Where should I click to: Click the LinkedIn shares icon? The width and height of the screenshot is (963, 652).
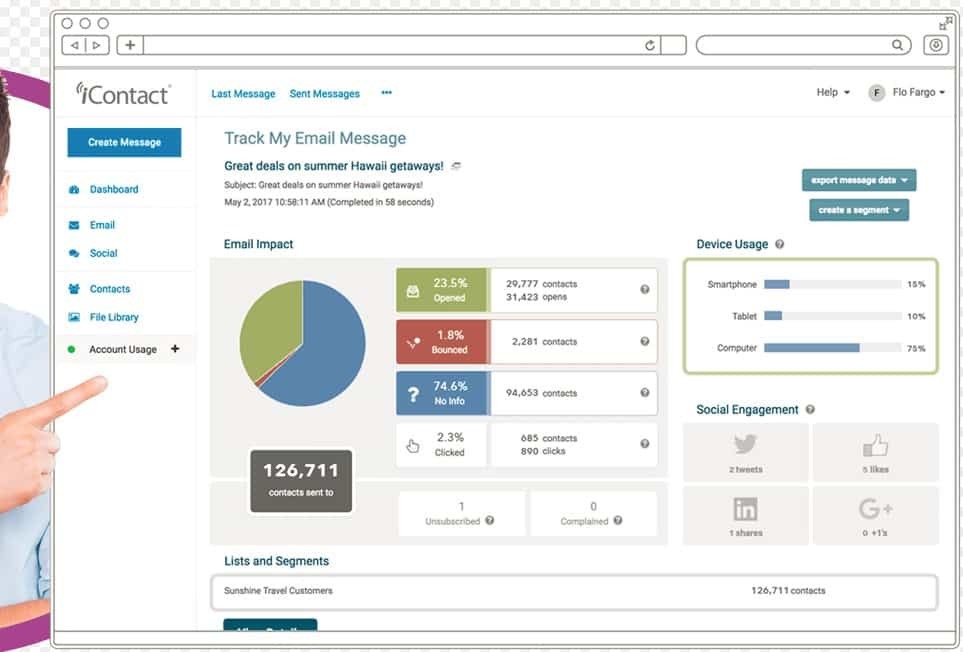(745, 509)
